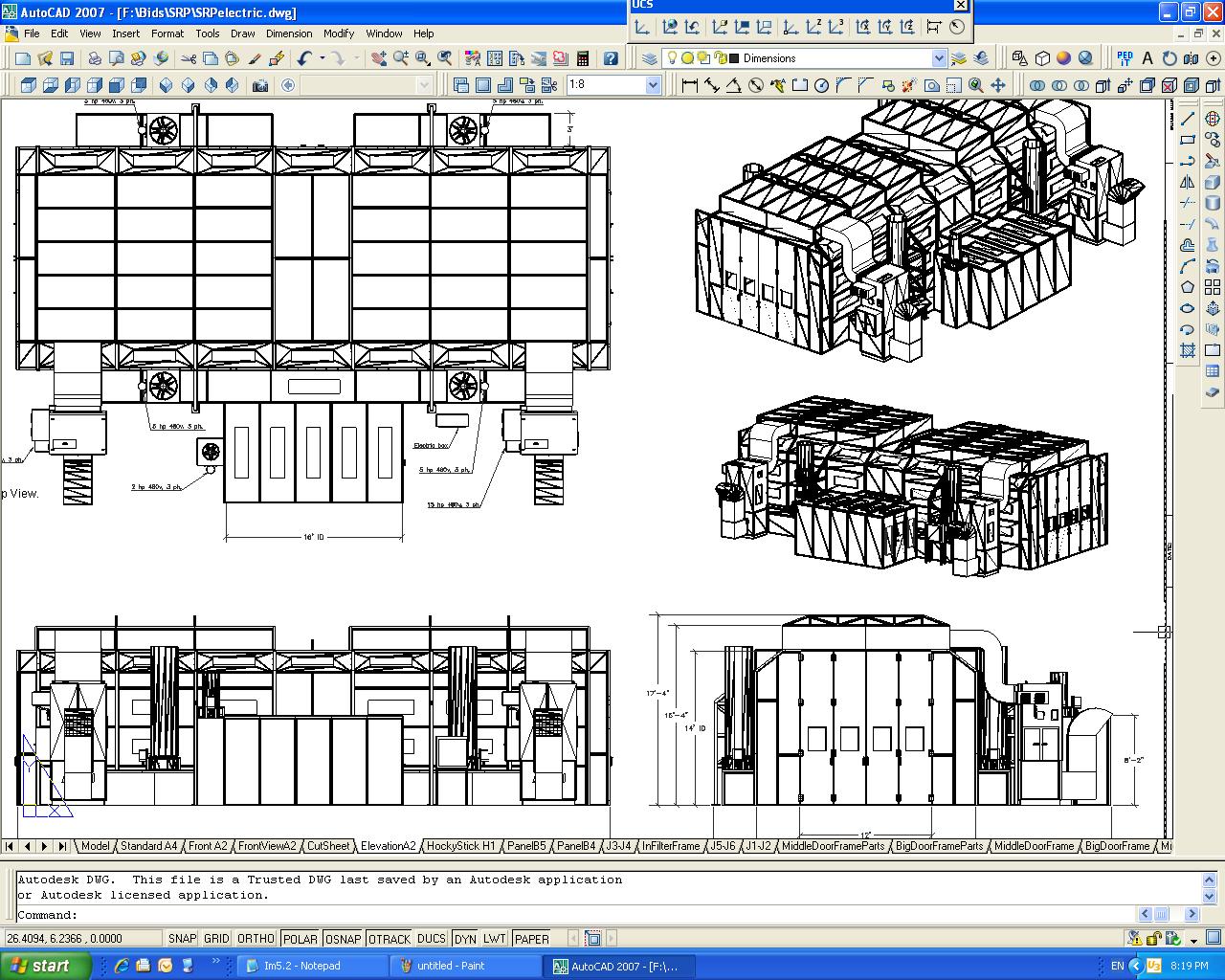Jump to last layout tab arrow
The image size is (1225, 980).
[x=62, y=846]
